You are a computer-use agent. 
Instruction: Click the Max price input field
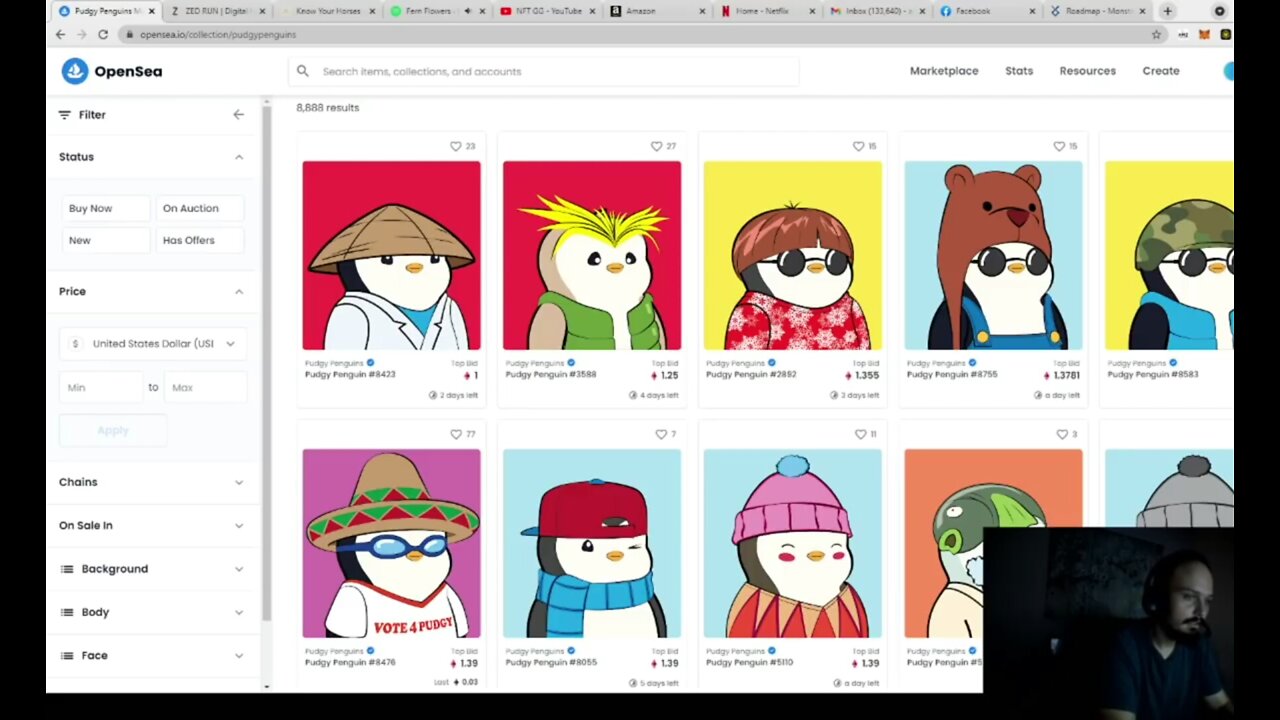[x=205, y=387]
